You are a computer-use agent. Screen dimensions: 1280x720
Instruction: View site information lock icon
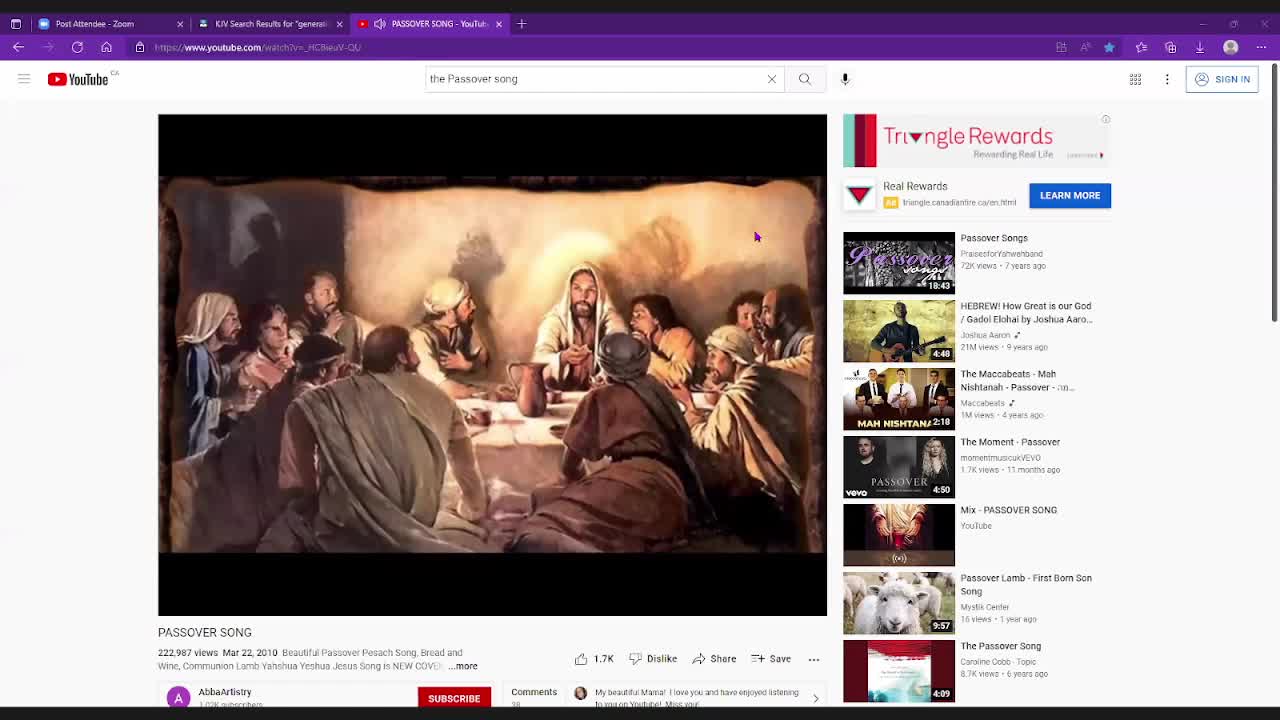coord(140,47)
